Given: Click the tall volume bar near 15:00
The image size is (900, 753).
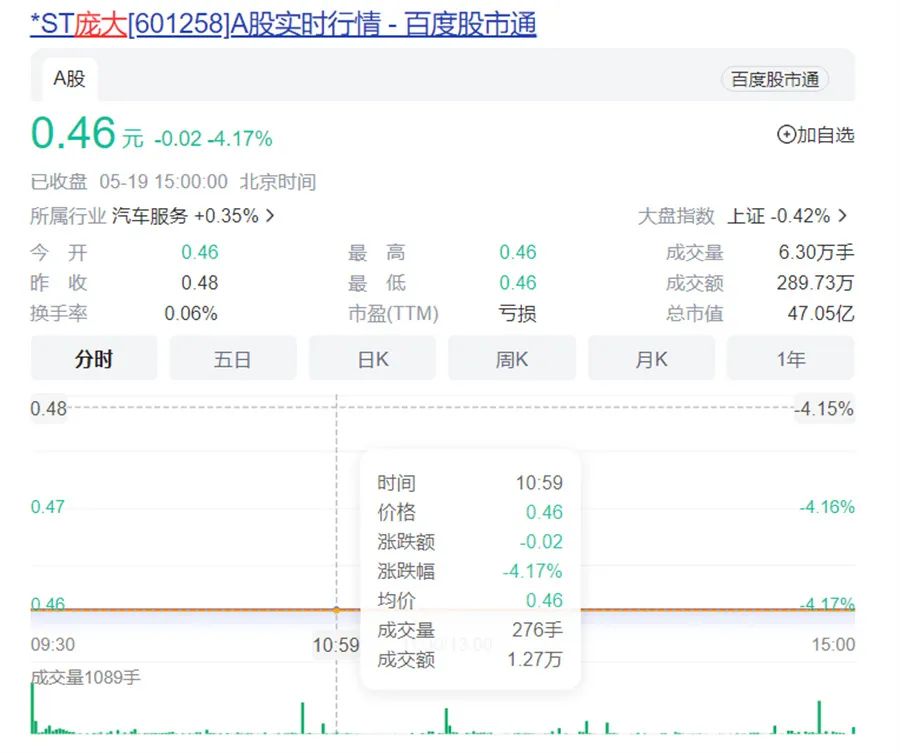Looking at the screenshot, I should click(x=819, y=717).
